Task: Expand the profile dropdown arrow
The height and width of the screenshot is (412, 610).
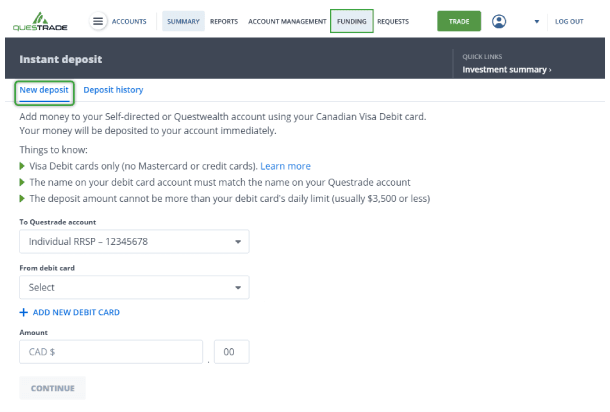Action: (x=536, y=21)
